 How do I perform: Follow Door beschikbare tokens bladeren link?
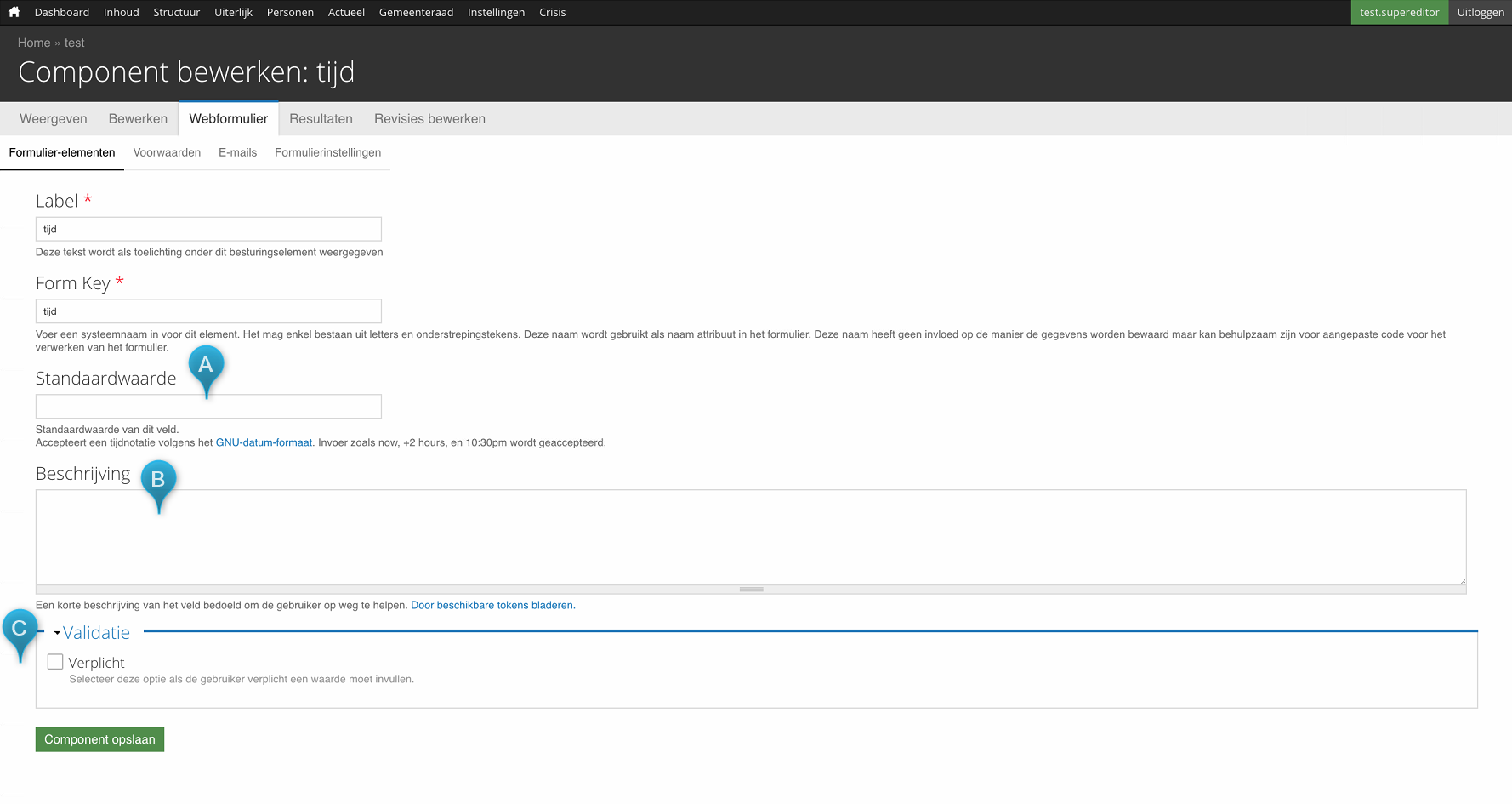[492, 606]
